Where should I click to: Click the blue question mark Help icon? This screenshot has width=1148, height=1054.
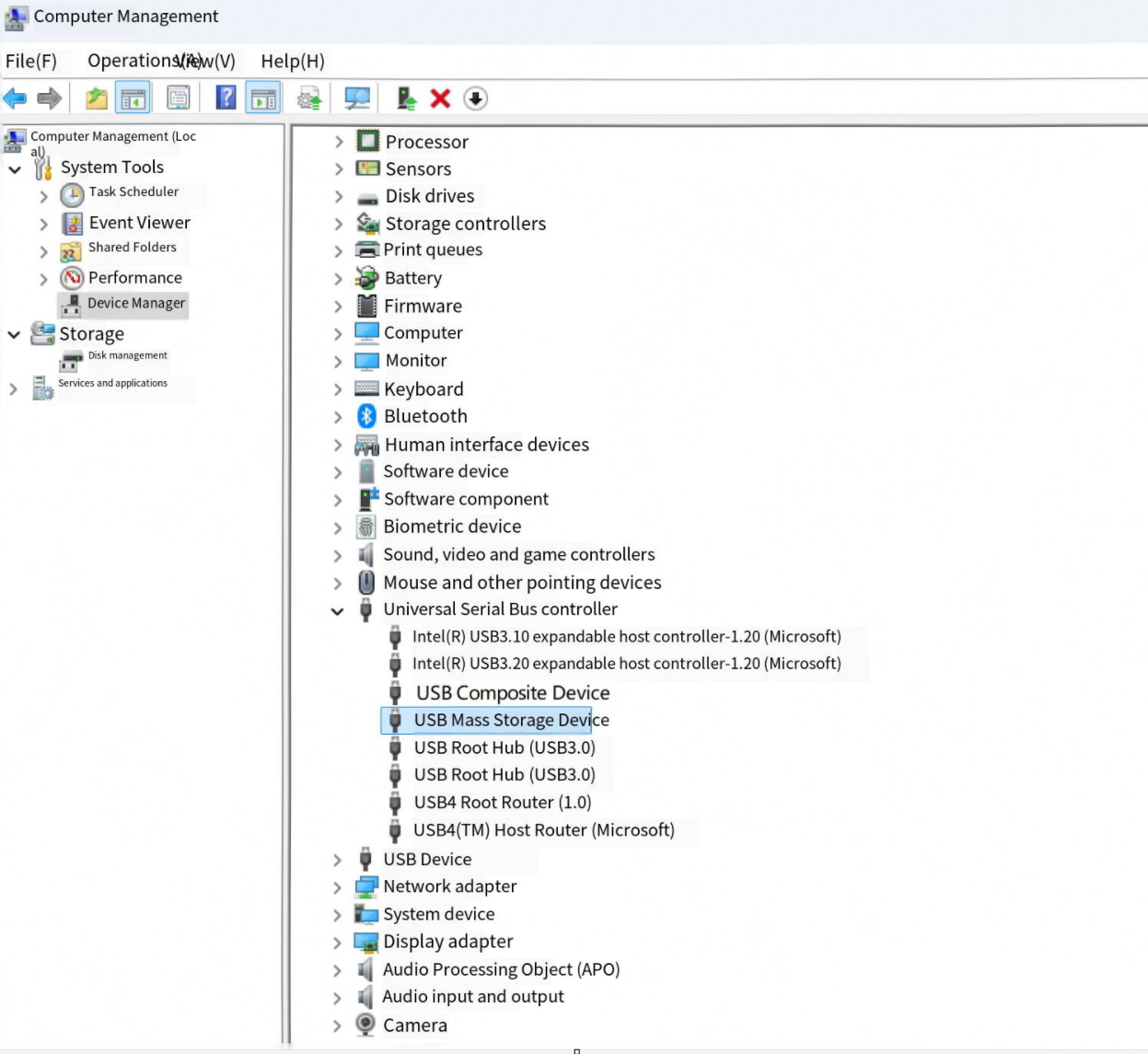point(226,98)
